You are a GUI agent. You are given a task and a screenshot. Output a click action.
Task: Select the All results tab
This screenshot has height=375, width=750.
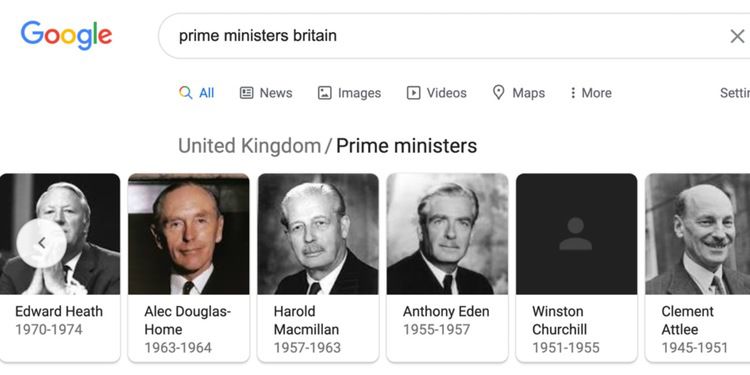206,93
